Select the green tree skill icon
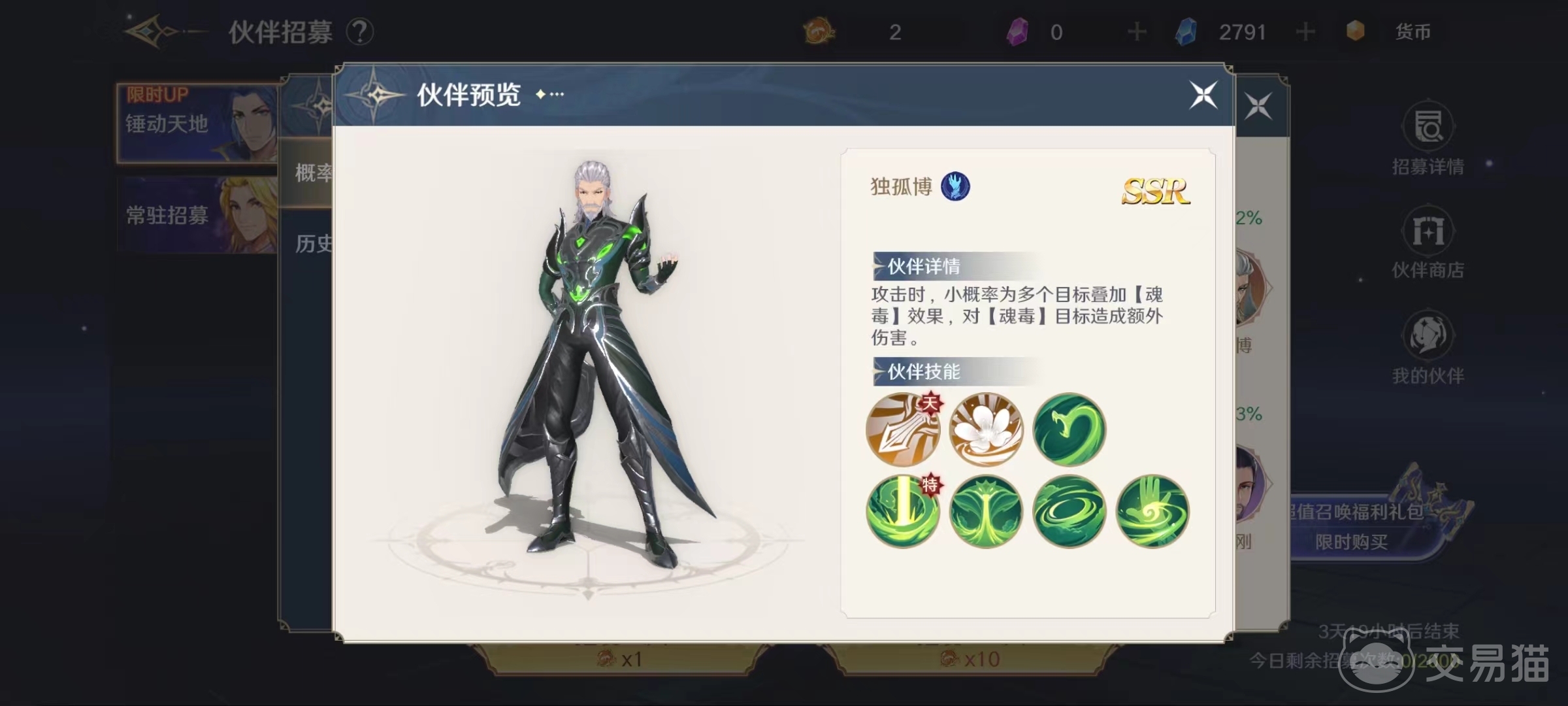Screen dimensions: 1568x706 point(986,511)
